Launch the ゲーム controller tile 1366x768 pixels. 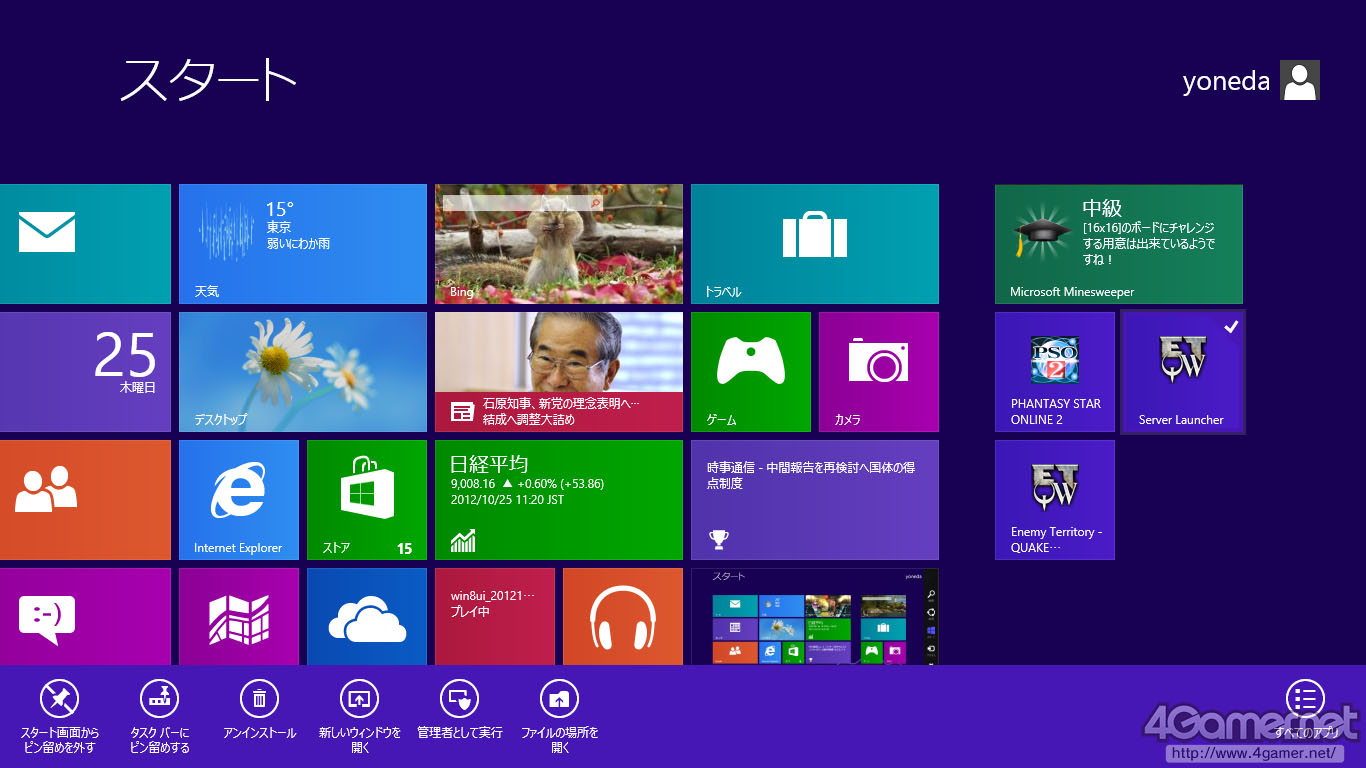click(751, 372)
